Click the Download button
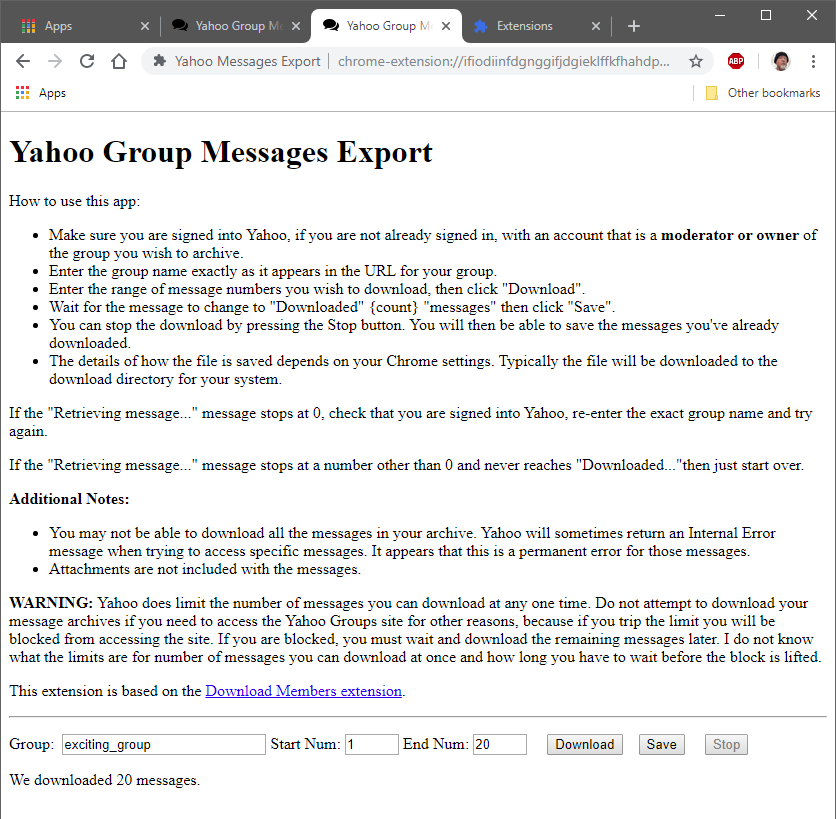 pyautogui.click(x=584, y=744)
